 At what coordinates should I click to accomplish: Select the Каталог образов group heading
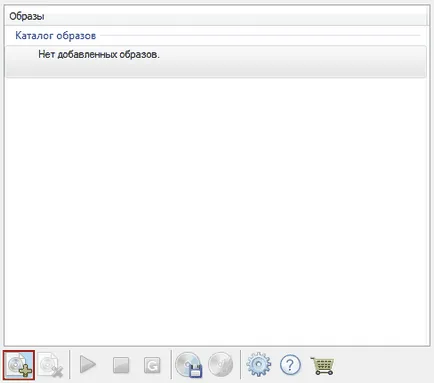[56, 35]
